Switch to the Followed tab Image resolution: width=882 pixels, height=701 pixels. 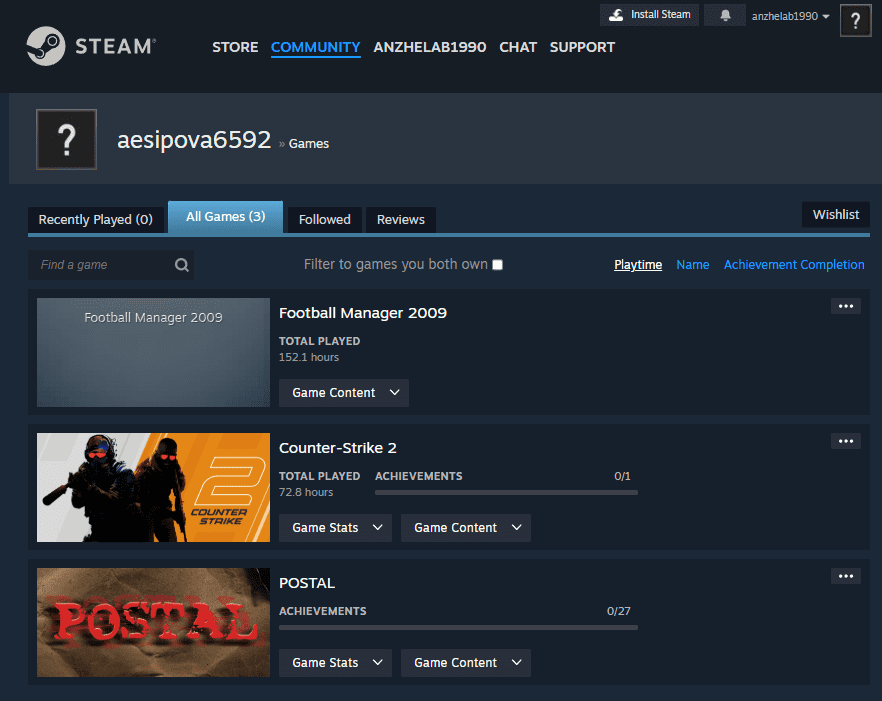(324, 219)
